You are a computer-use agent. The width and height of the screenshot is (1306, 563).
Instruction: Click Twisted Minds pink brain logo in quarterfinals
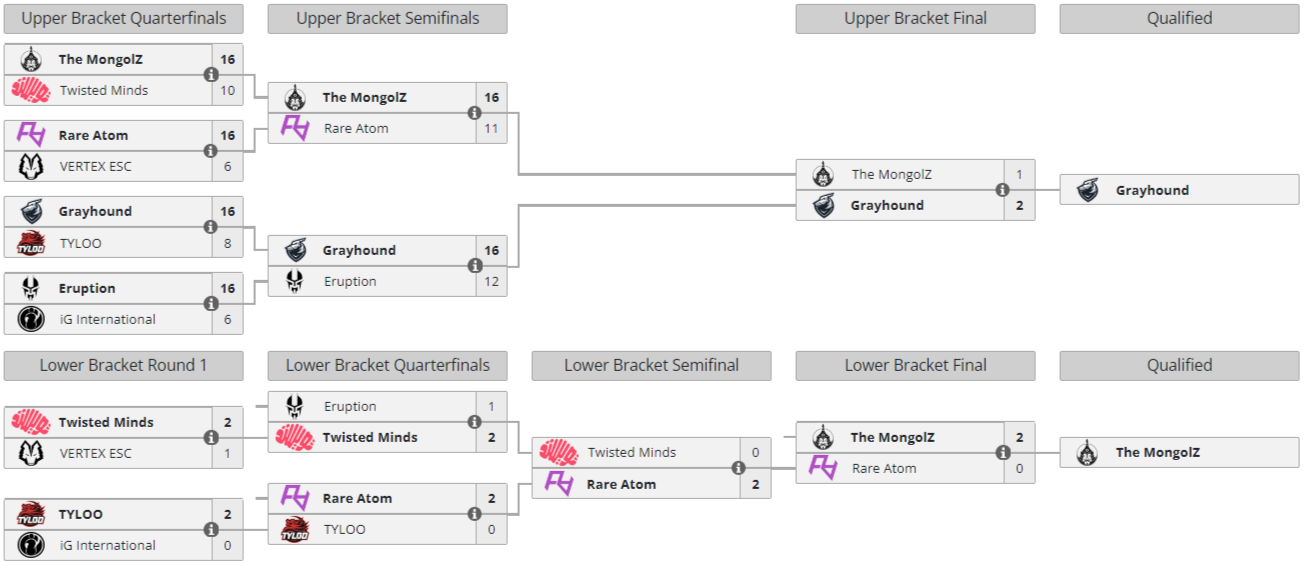tap(30, 91)
